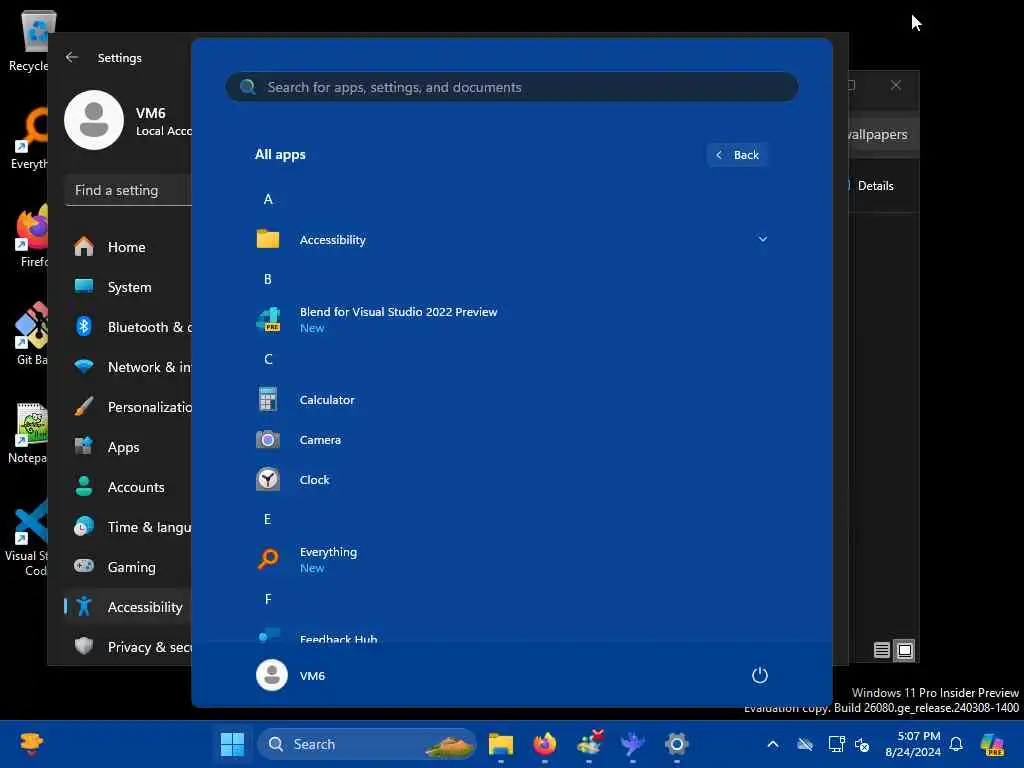
Task: Open the Settings gear on taskbar
Action: tap(677, 744)
